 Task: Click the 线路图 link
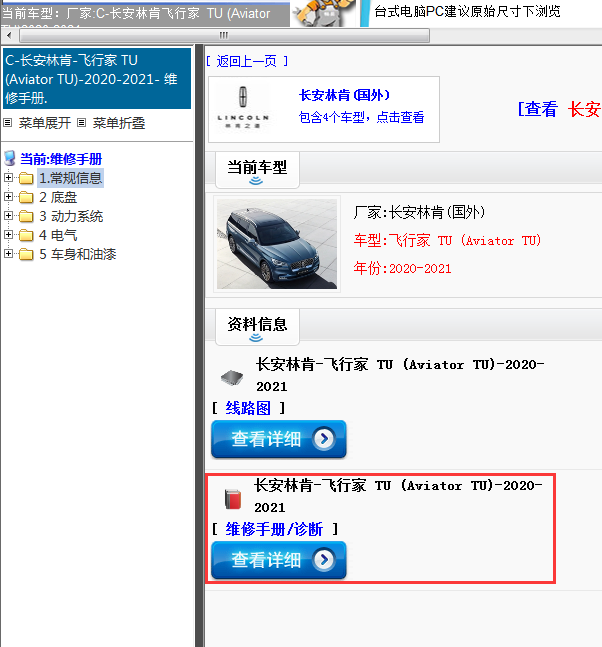click(248, 408)
